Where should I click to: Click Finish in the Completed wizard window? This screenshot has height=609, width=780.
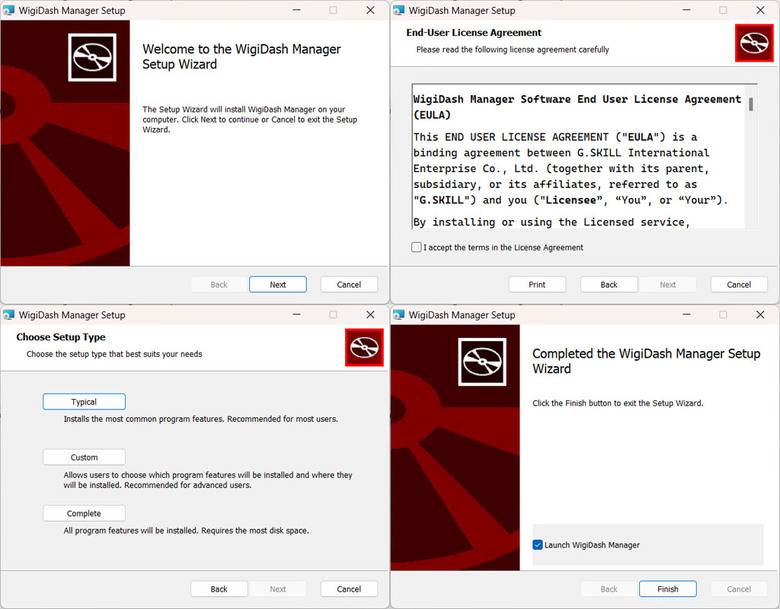(x=668, y=589)
